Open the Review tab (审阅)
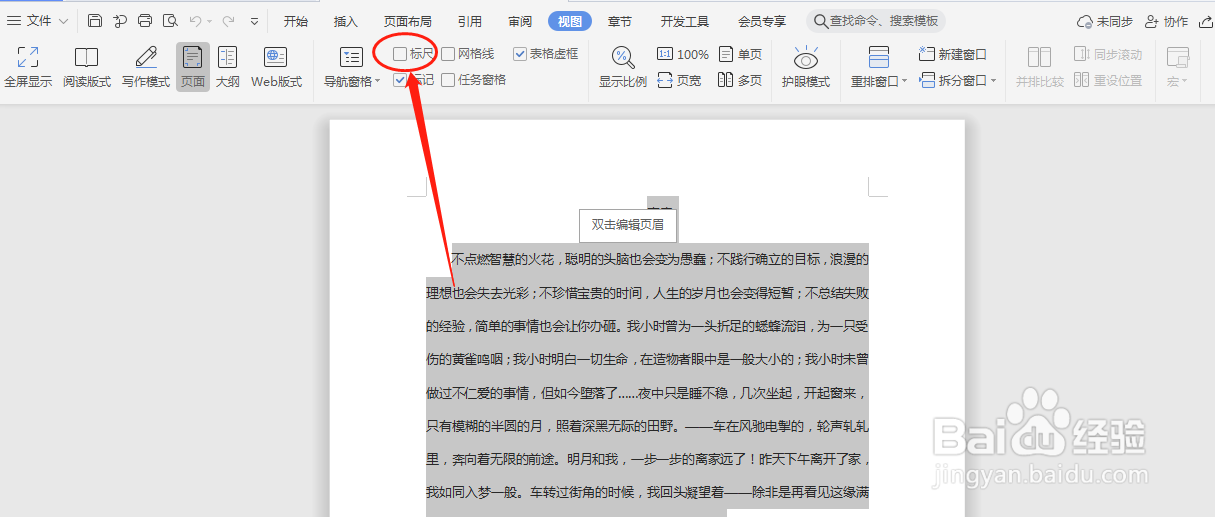This screenshot has width=1215, height=517. tap(520, 21)
